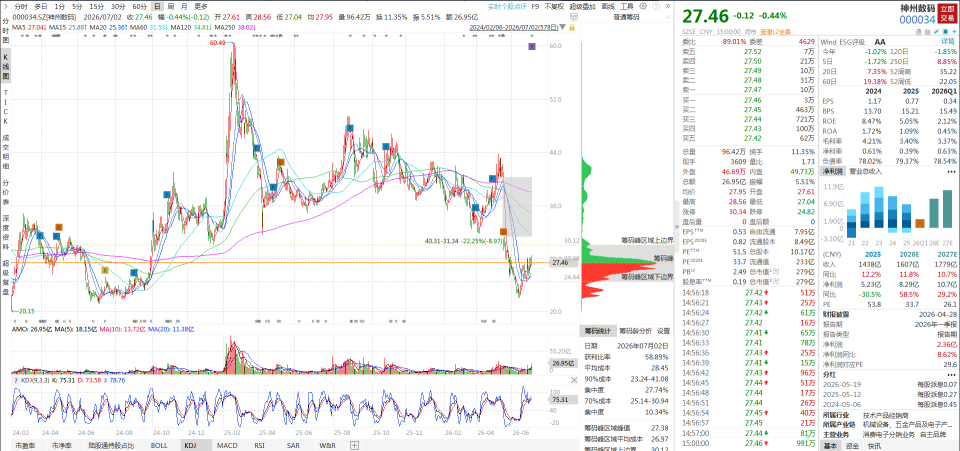
Task: Select 基本 bottom tab
Action: (831, 445)
